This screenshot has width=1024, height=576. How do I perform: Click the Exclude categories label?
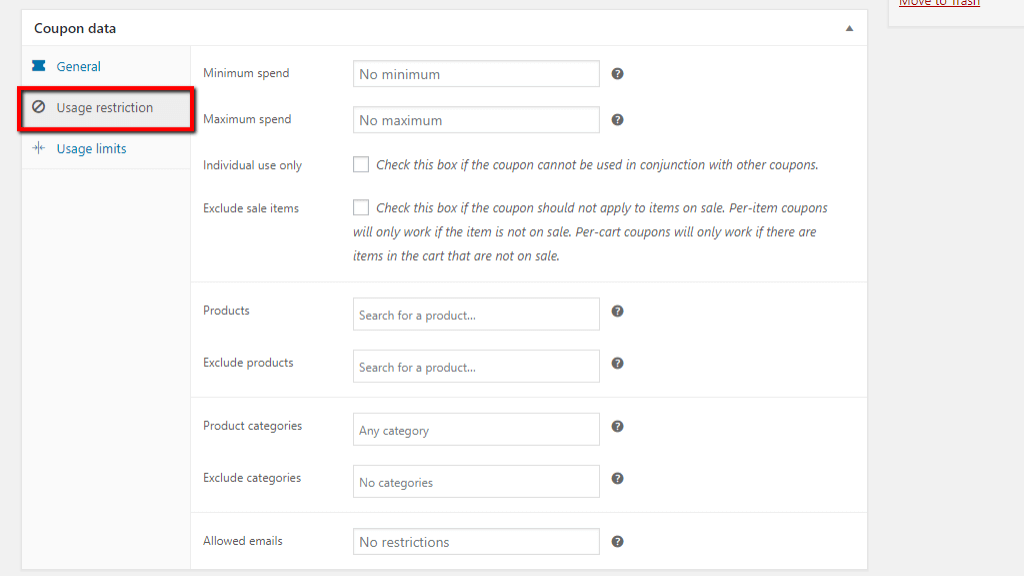tap(252, 478)
